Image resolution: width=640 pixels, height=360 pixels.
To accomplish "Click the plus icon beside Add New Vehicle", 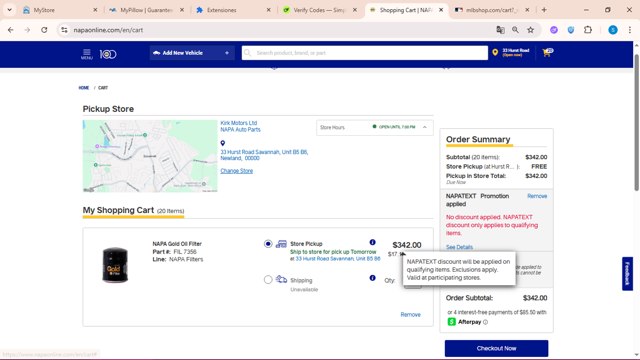I will click(x=227, y=53).
